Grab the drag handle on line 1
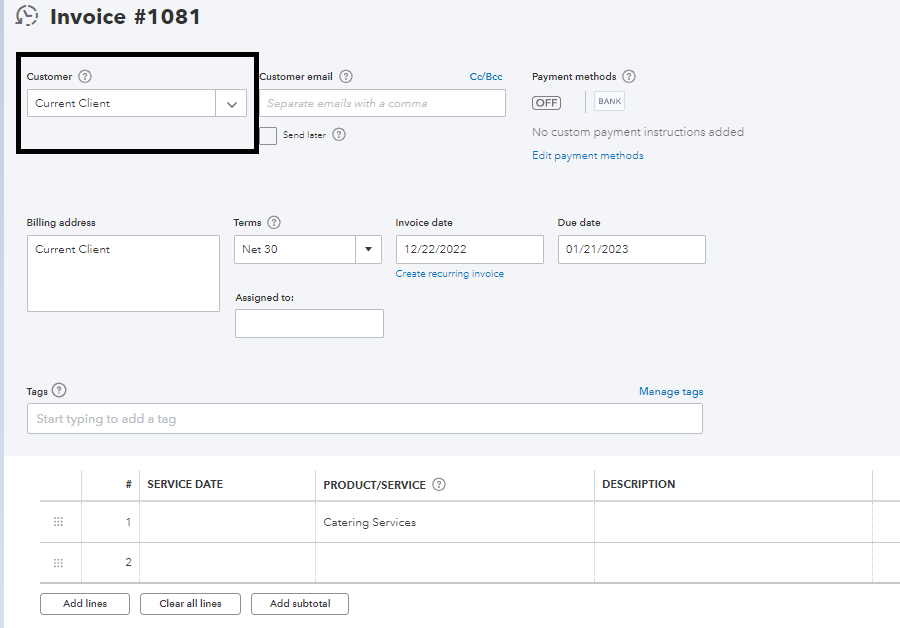This screenshot has height=628, width=900. point(58,522)
